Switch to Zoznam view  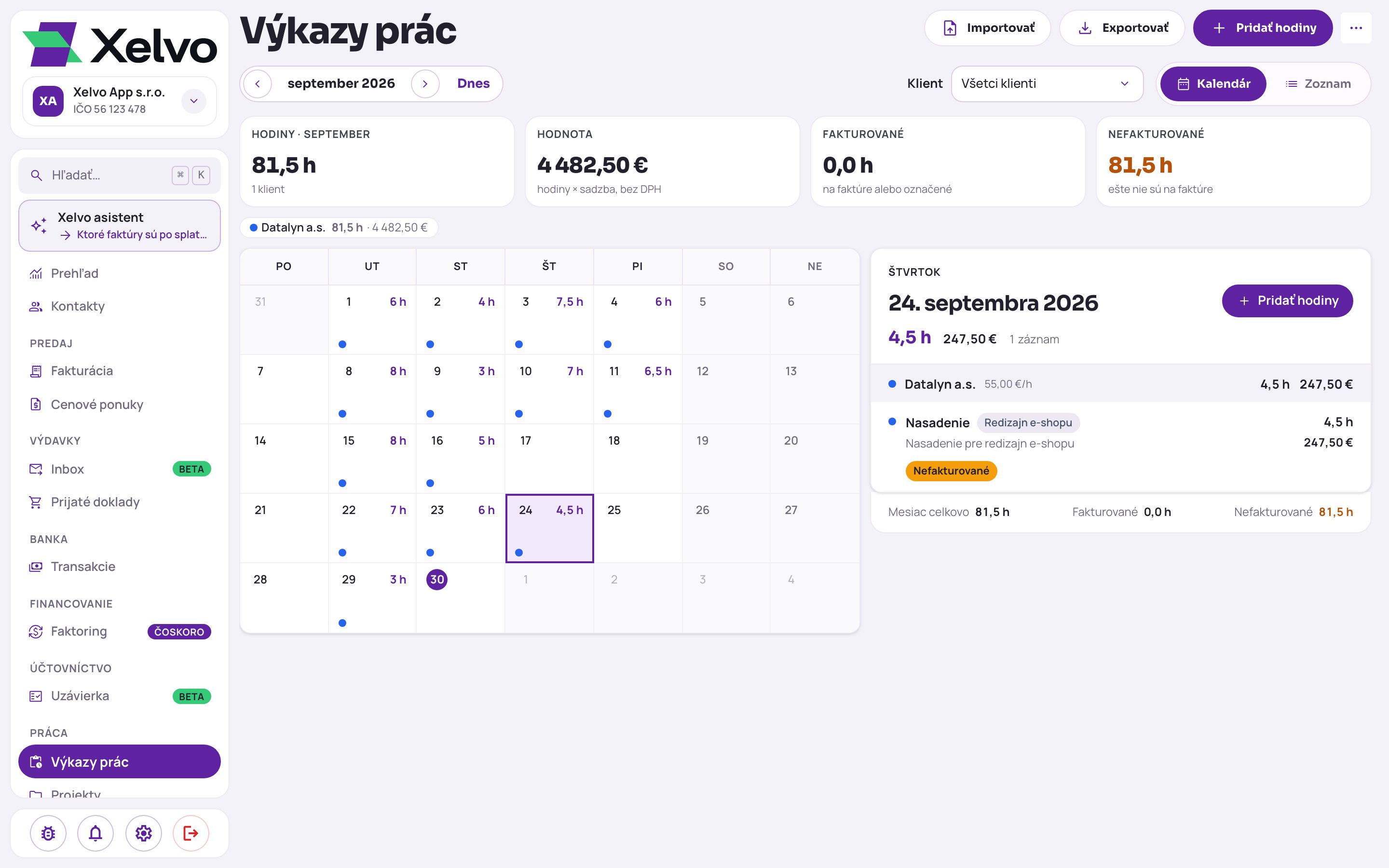[1319, 84]
